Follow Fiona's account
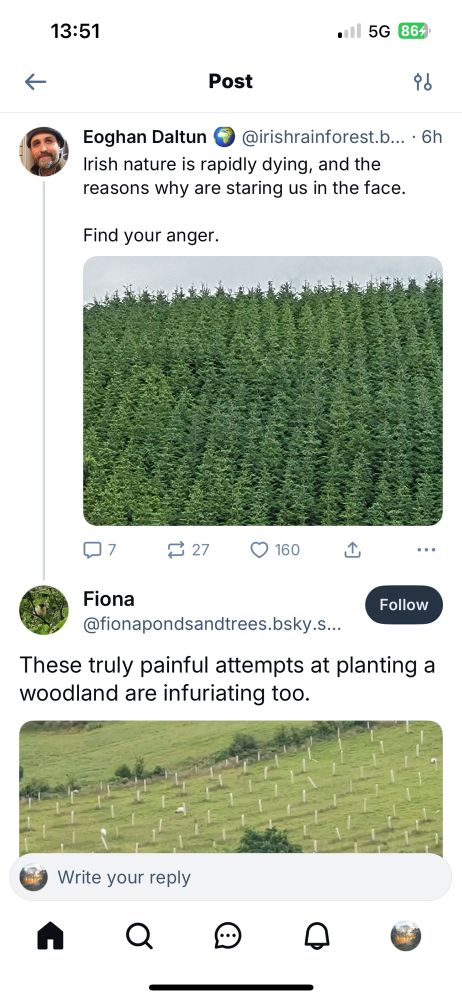The image size is (462, 1000). 404,605
